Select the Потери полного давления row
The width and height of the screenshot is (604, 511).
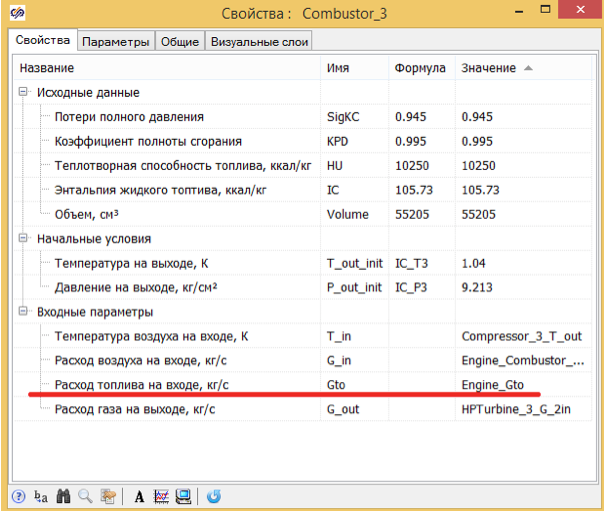303,117
